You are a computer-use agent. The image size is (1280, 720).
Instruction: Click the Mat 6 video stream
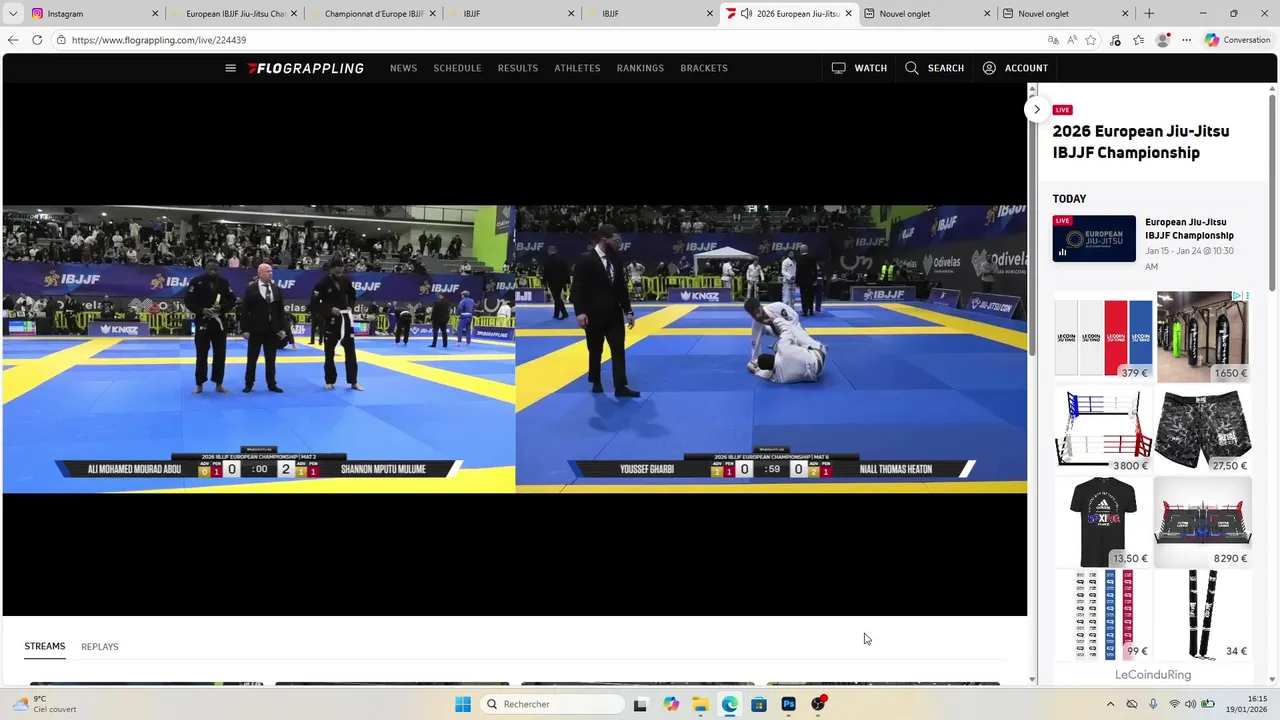[x=771, y=349]
